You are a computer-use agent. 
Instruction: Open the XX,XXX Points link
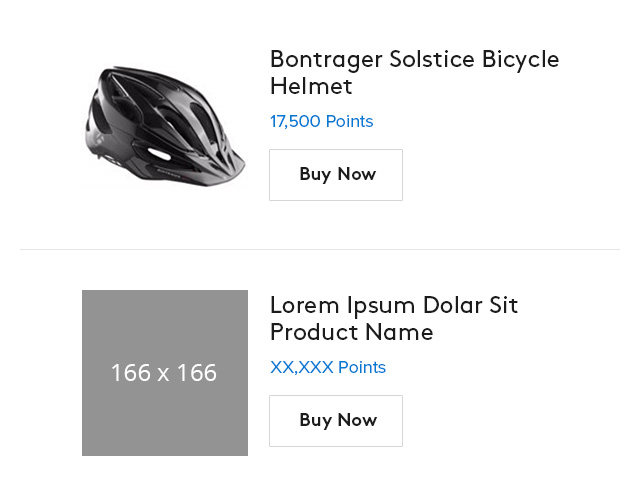pos(327,368)
